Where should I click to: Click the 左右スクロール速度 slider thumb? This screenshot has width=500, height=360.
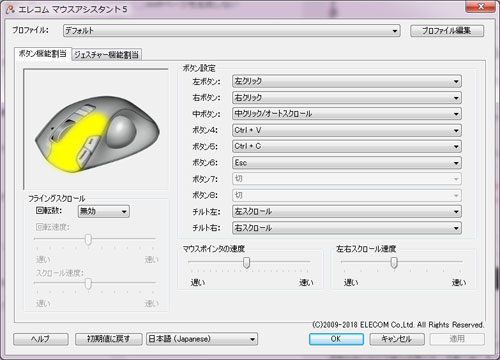coord(394,262)
